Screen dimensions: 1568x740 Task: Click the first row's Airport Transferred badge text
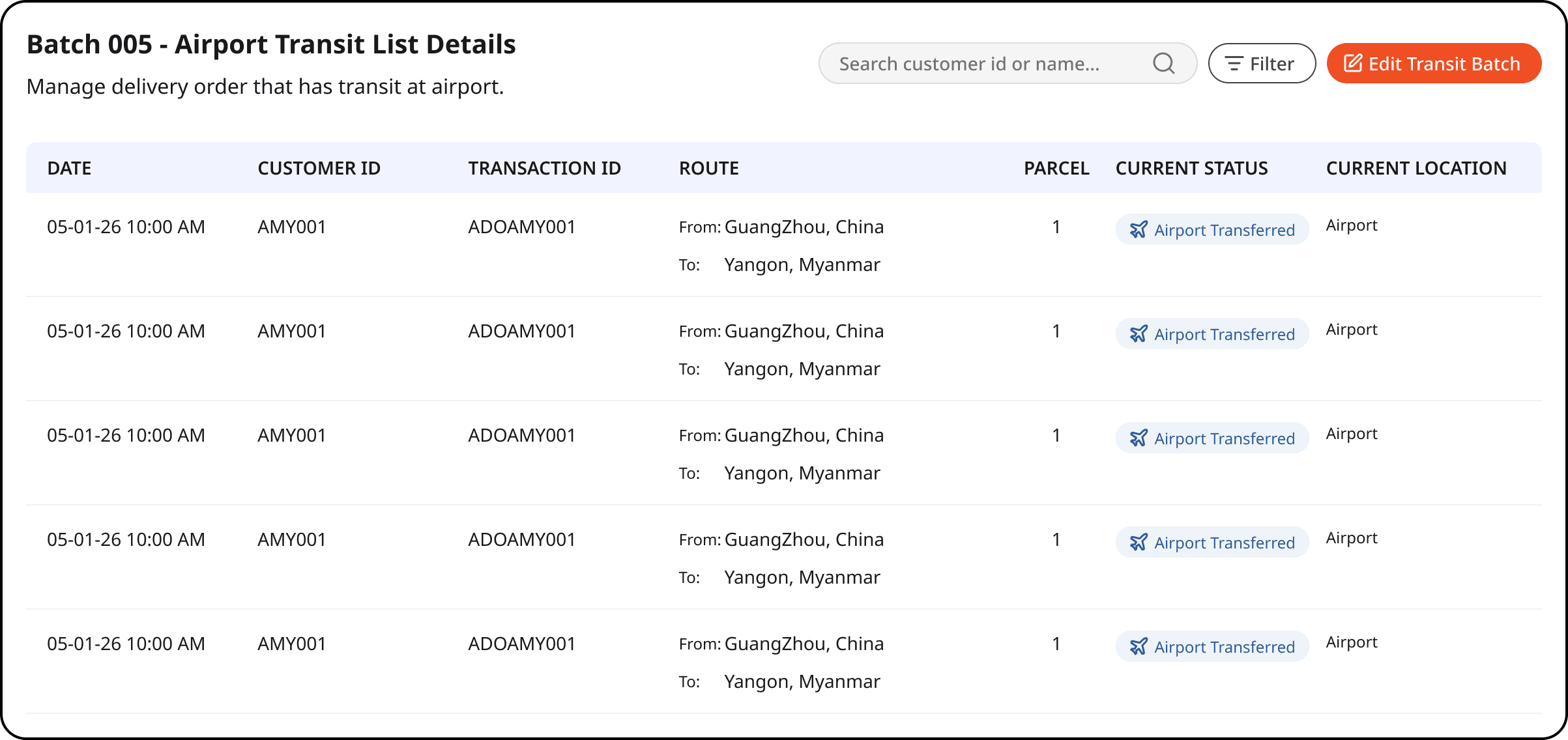pos(1224,230)
